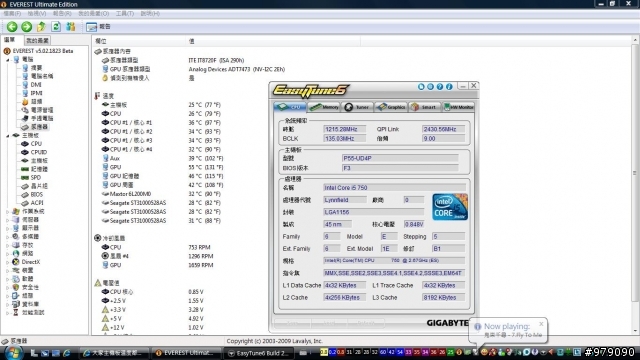Image resolution: width=640 pixels, height=360 pixels.
Task: Select the CPU tab in EasyTune6
Action: [290, 107]
